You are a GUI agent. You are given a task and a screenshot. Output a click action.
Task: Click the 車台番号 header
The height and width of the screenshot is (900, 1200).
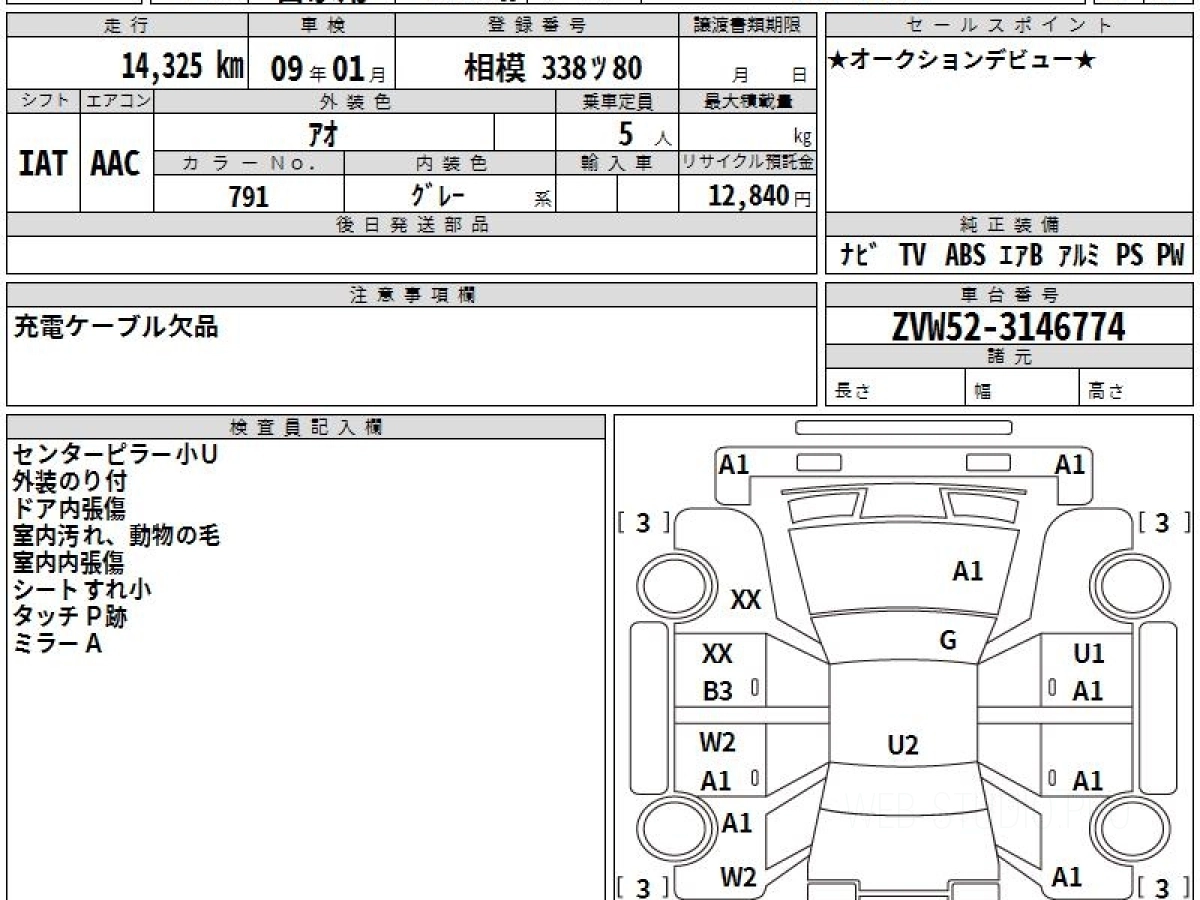click(x=1009, y=295)
